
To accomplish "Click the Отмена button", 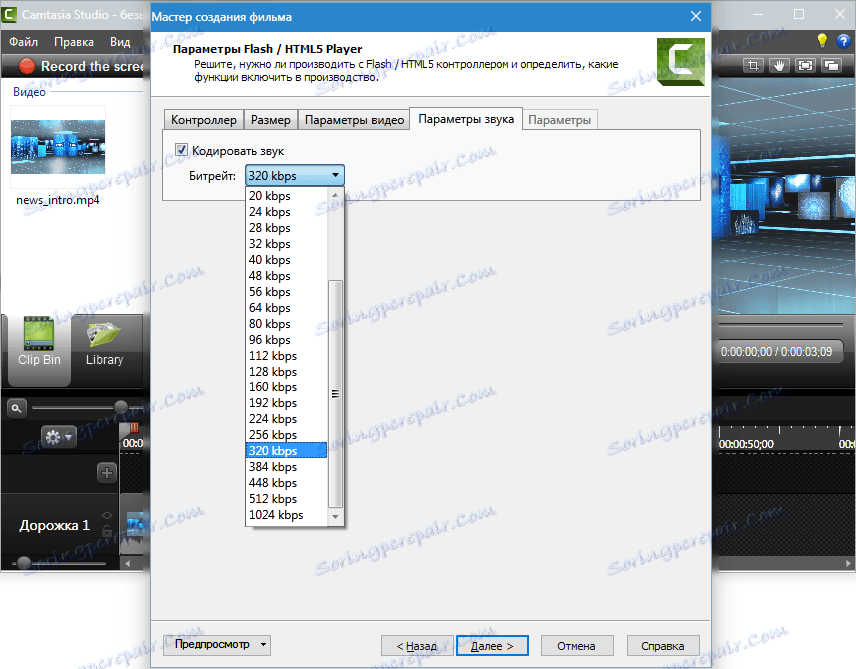I will [577, 645].
